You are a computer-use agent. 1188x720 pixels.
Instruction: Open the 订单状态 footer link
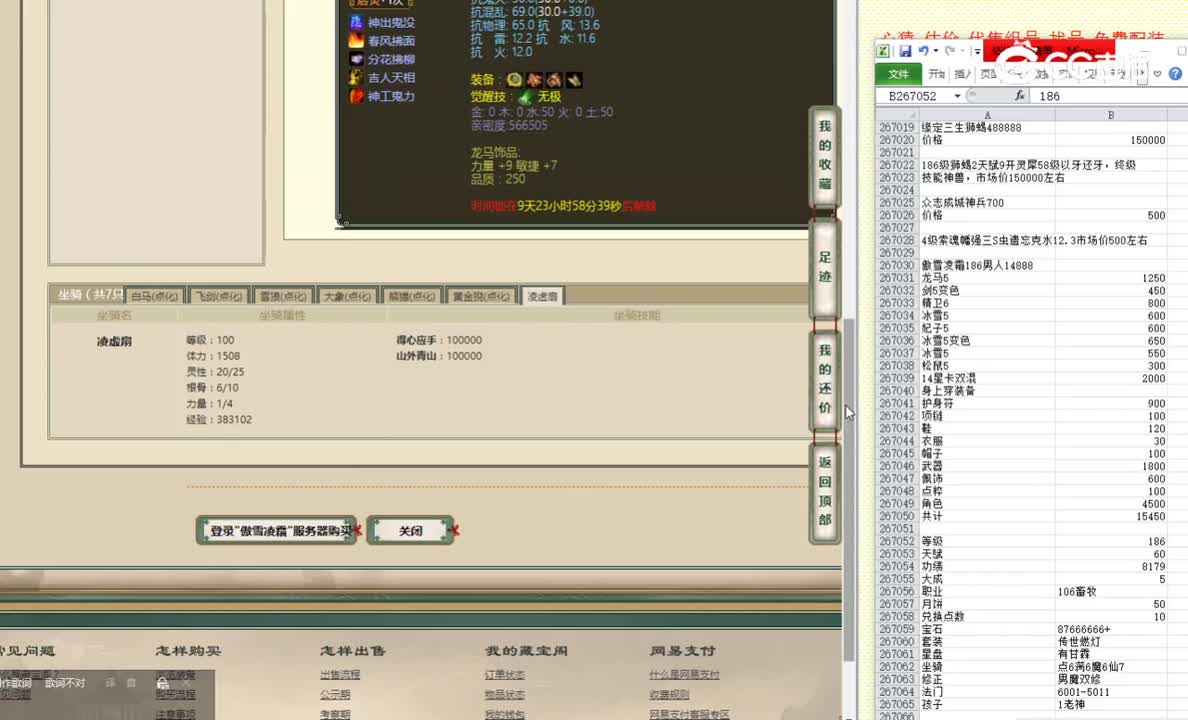pyautogui.click(x=505, y=675)
